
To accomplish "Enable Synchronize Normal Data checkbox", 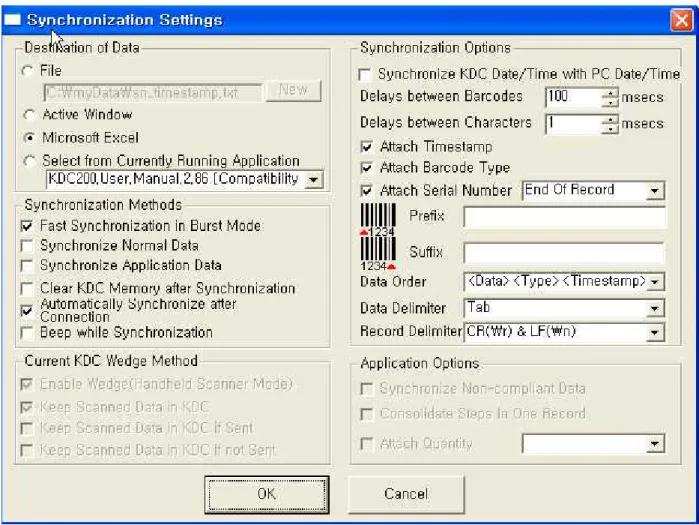I will 27,246.
